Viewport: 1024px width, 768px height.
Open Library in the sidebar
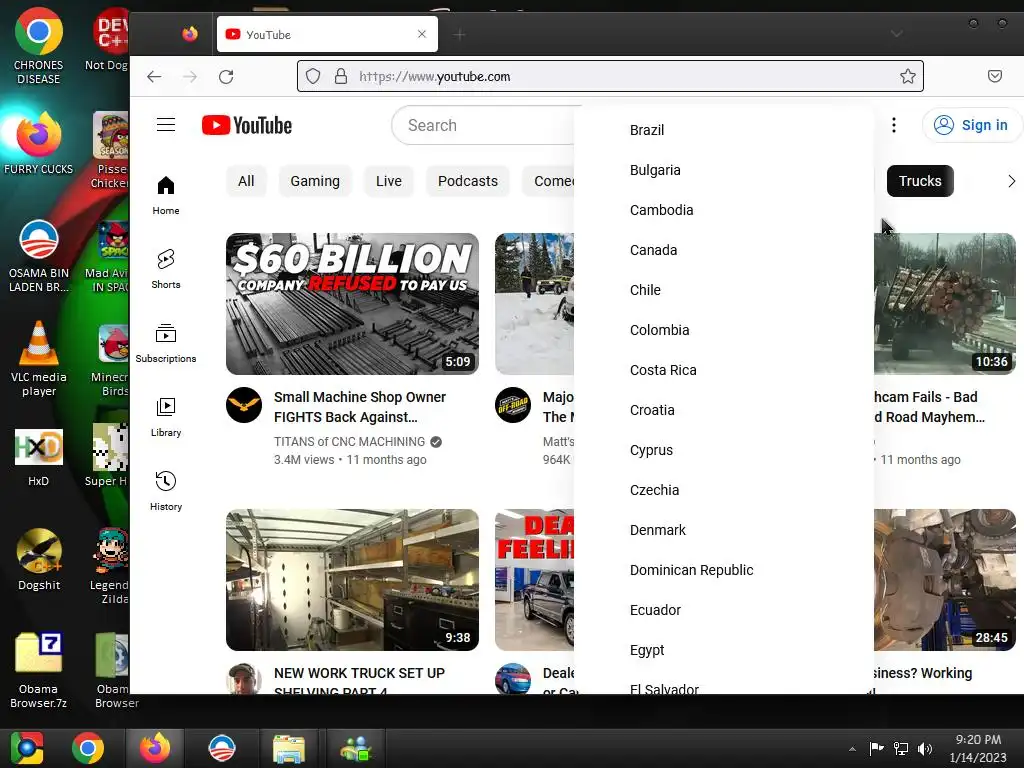tap(166, 417)
